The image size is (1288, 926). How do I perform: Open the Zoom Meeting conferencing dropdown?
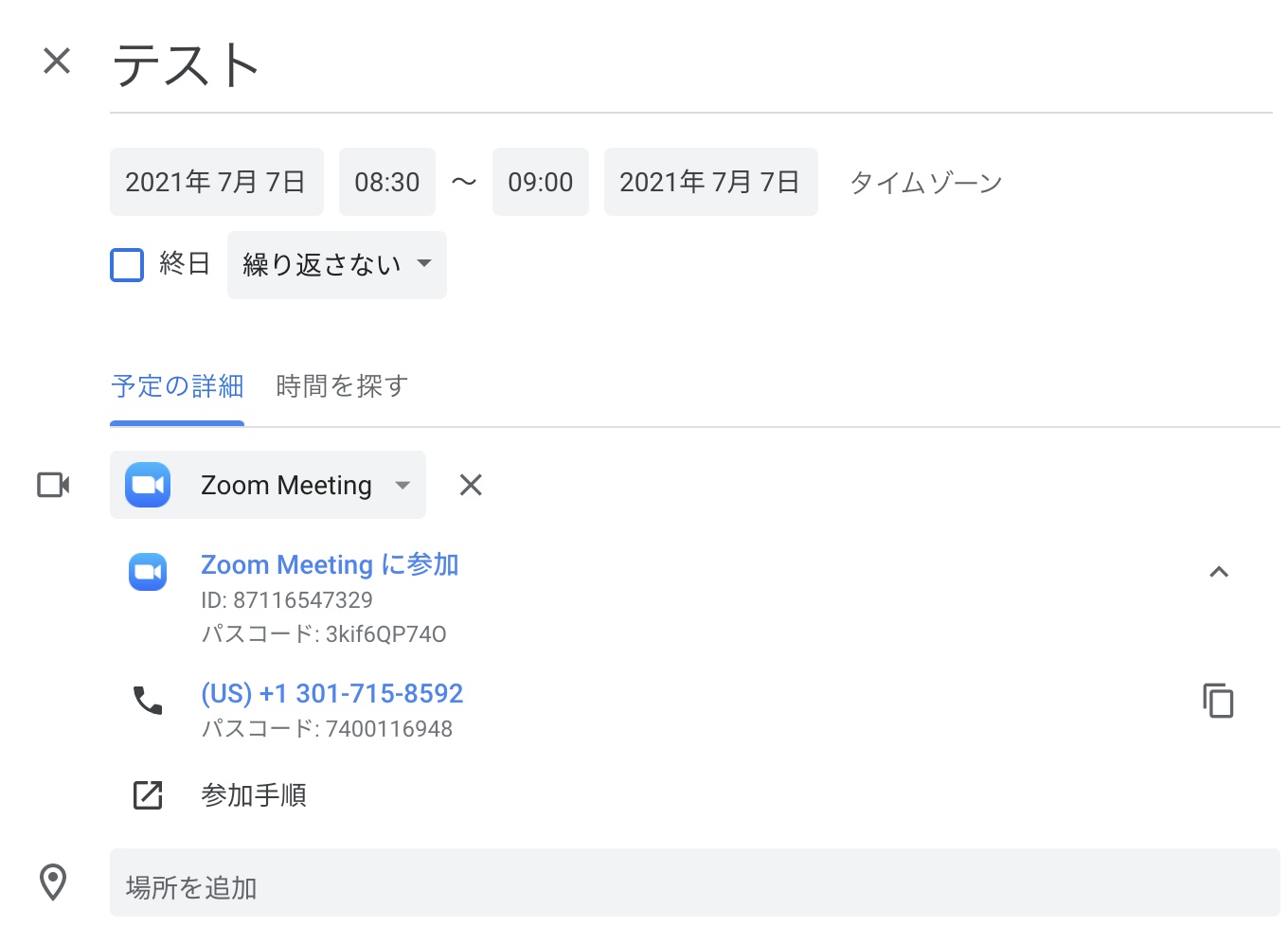click(x=268, y=485)
